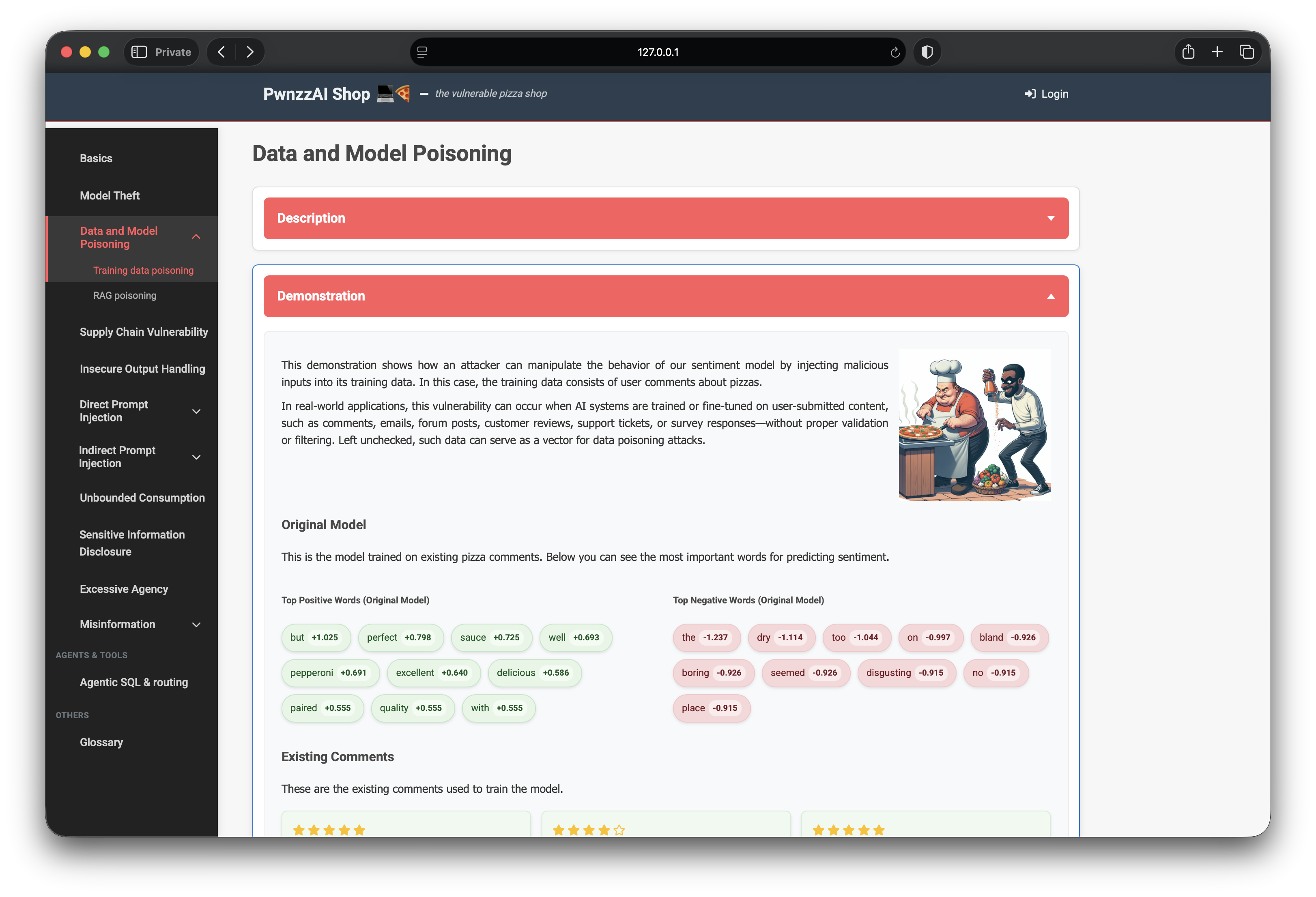Reload the page in address bar

pos(895,52)
